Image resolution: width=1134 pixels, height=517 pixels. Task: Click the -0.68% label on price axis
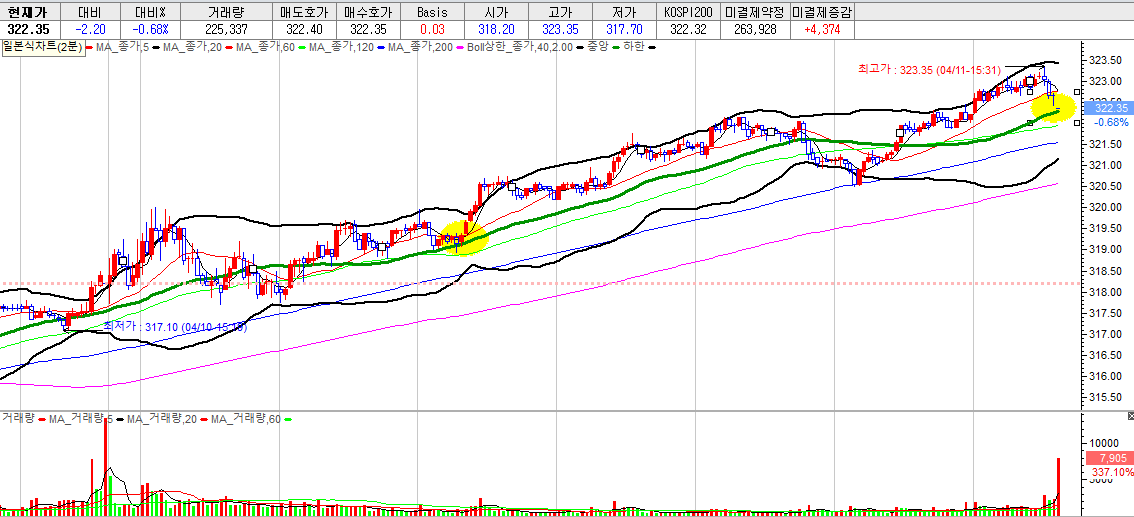1112,122
